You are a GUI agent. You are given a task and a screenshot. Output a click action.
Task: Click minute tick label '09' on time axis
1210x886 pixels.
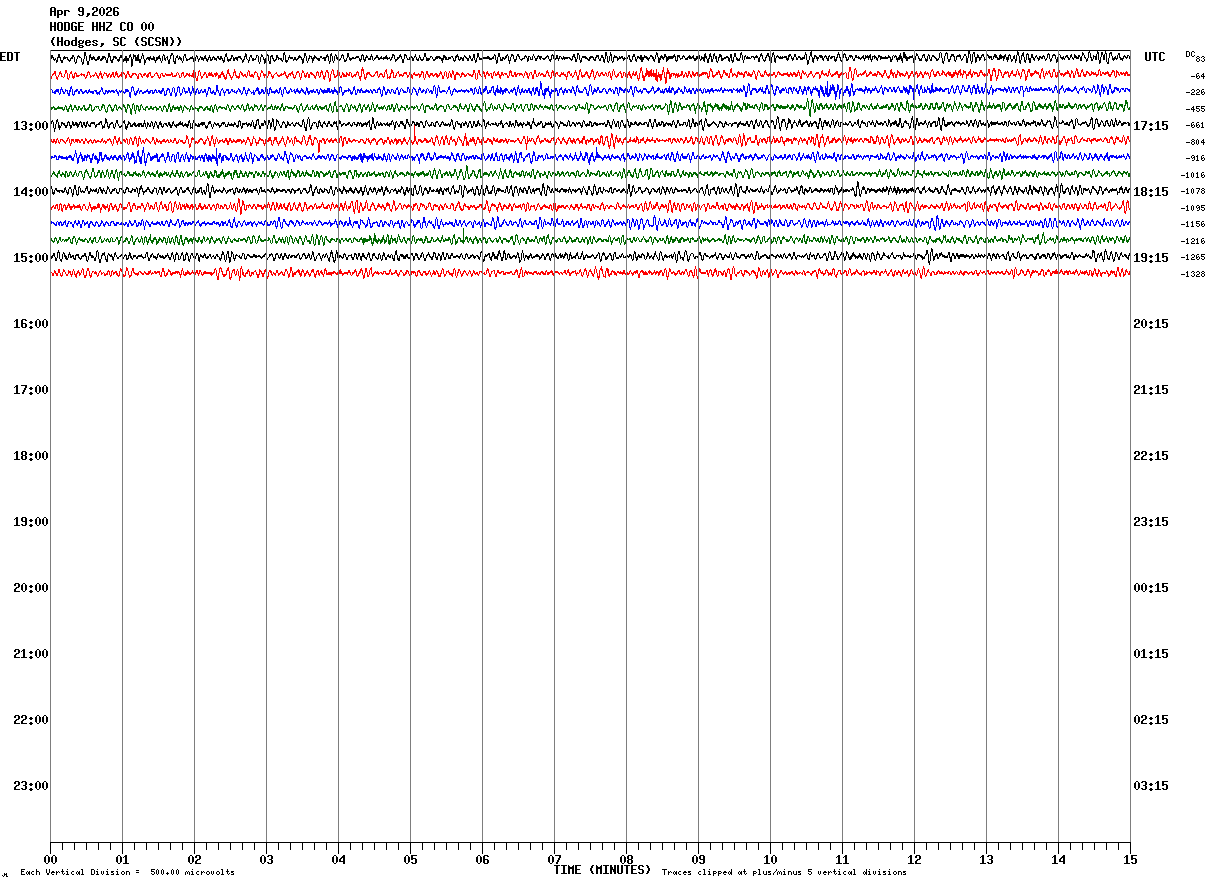(x=698, y=860)
